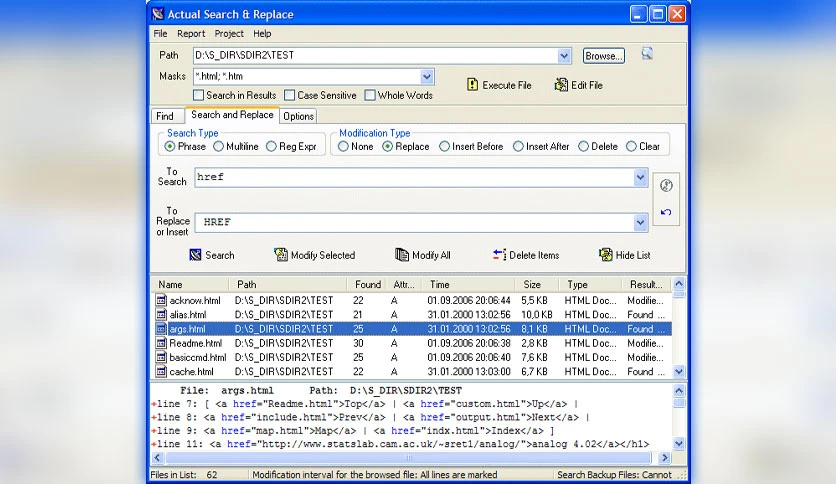Screen dimensions: 836x484
Task: Click the preview pane scroll left arrow
Action: pos(157,457)
